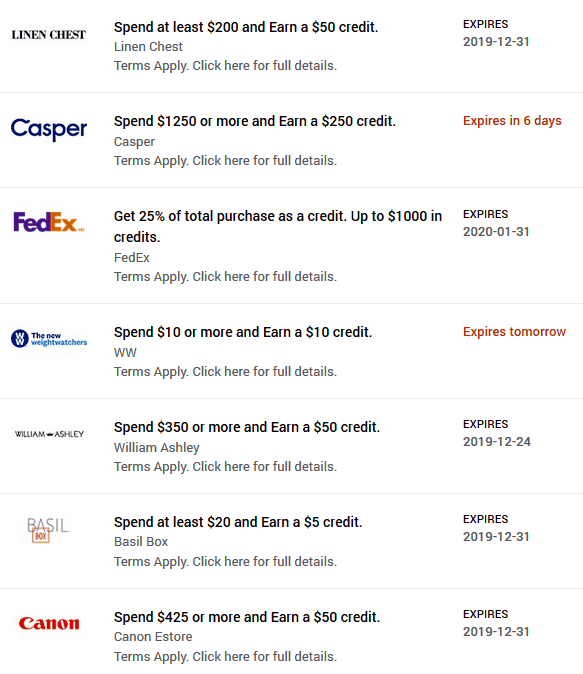583x674 pixels.
Task: Open the Basil Box $5 credit offer
Action: 238,522
